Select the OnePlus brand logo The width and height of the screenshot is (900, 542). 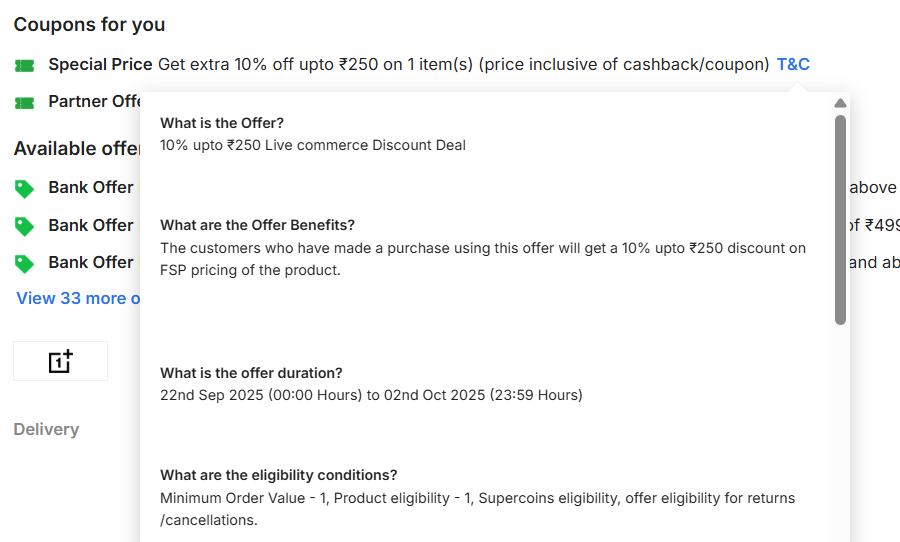point(60,361)
